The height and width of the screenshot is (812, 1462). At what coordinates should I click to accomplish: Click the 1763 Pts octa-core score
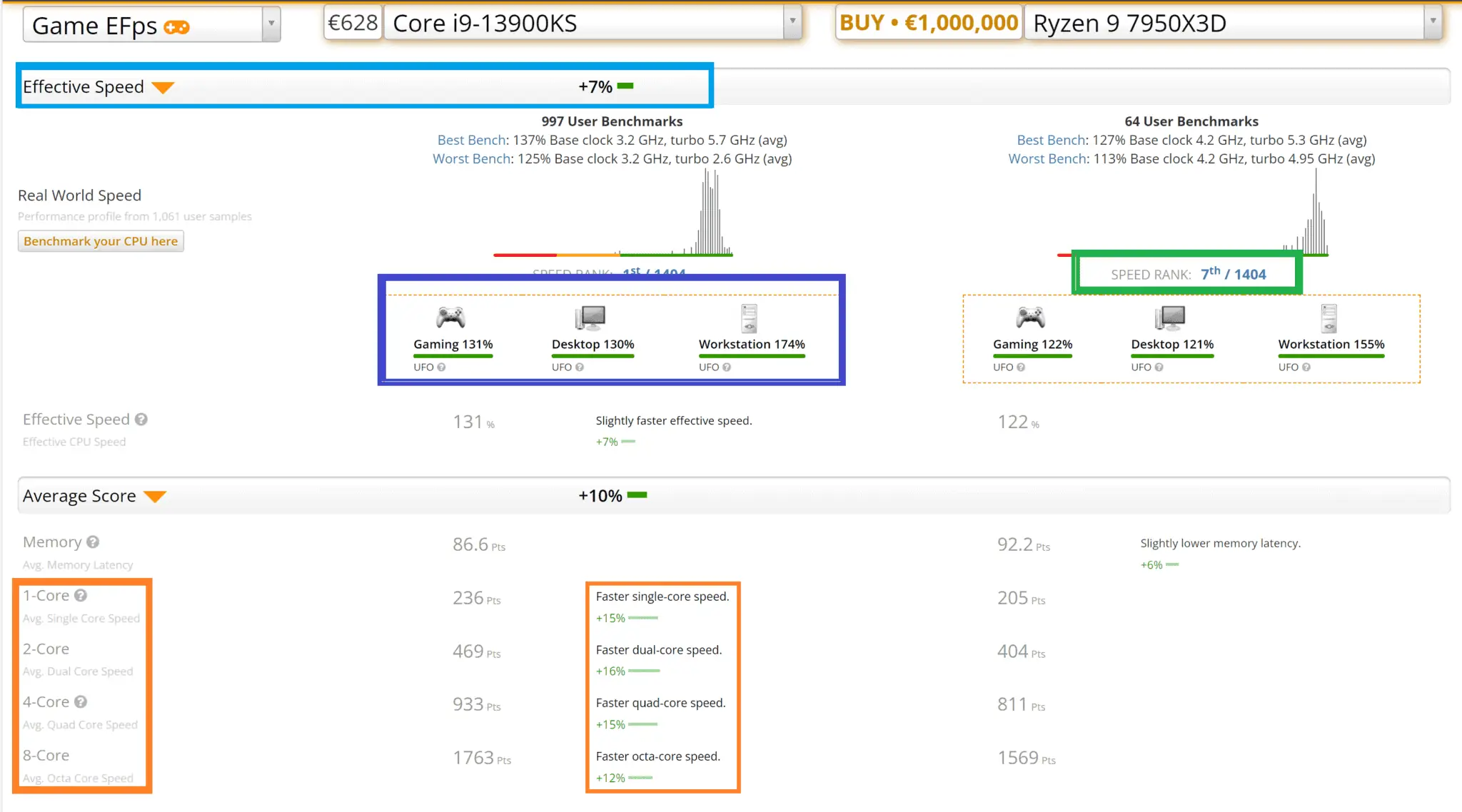[x=482, y=758]
